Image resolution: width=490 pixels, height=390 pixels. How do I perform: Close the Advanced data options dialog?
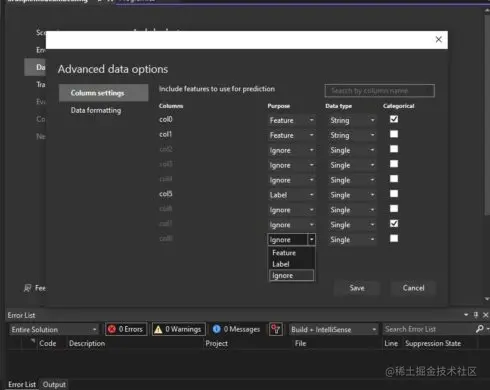coord(438,40)
